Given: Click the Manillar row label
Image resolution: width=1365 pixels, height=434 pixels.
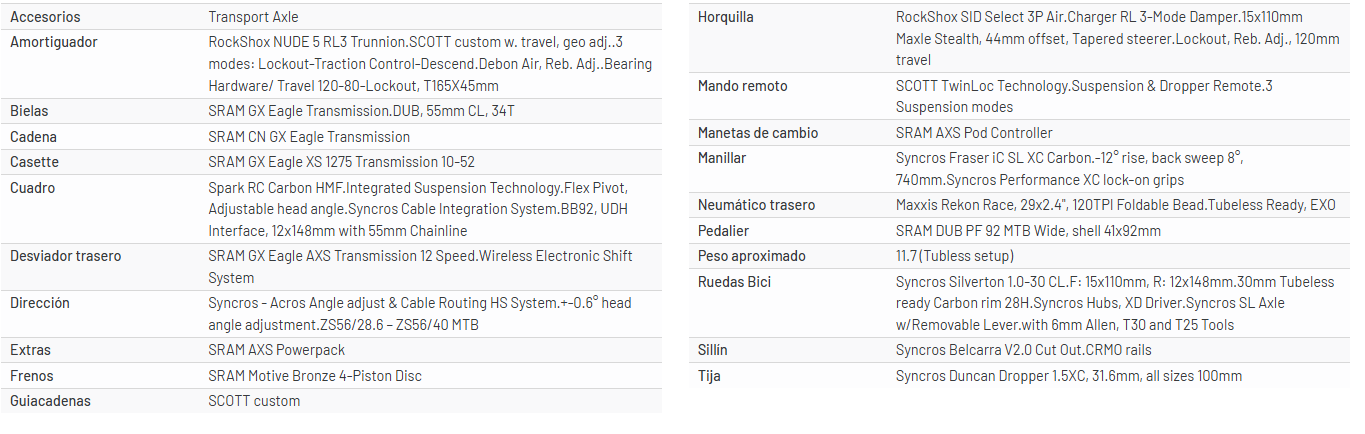Looking at the screenshot, I should 722,158.
